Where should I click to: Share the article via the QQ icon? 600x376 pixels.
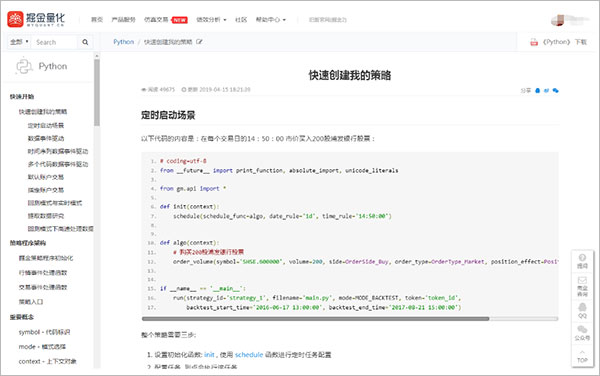537,91
